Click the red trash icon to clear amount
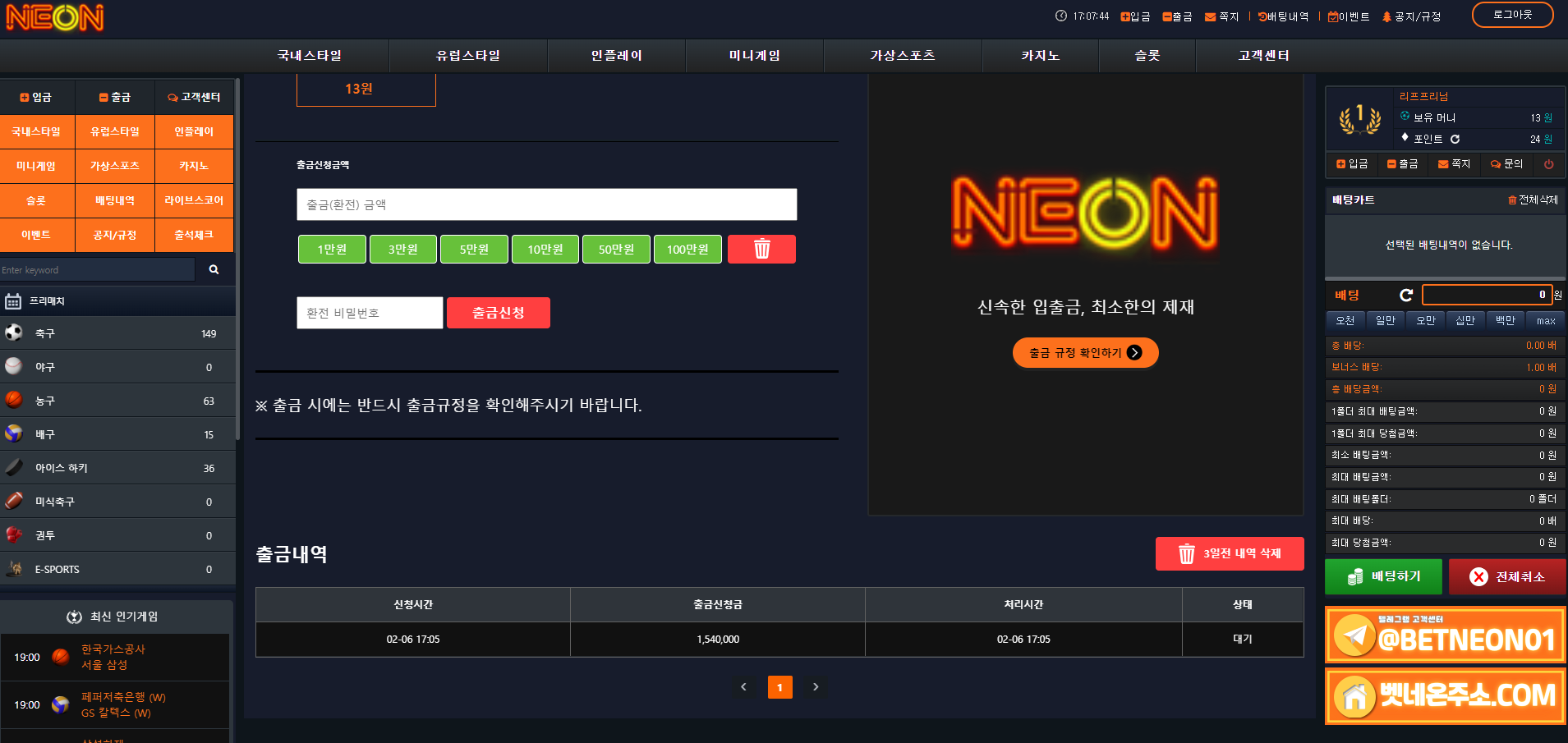Screen dimensions: 1568x743 click(761, 249)
